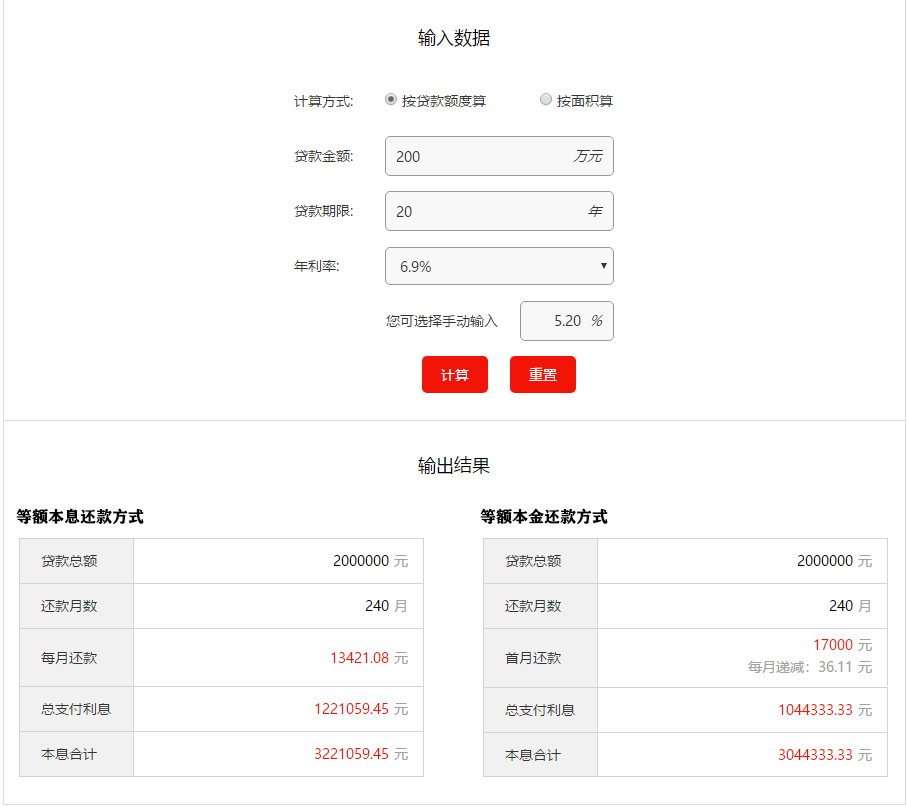This screenshot has height=807, width=907.
Task: Click the 等额本金还款方式 table title
Action: pyautogui.click(x=544, y=517)
